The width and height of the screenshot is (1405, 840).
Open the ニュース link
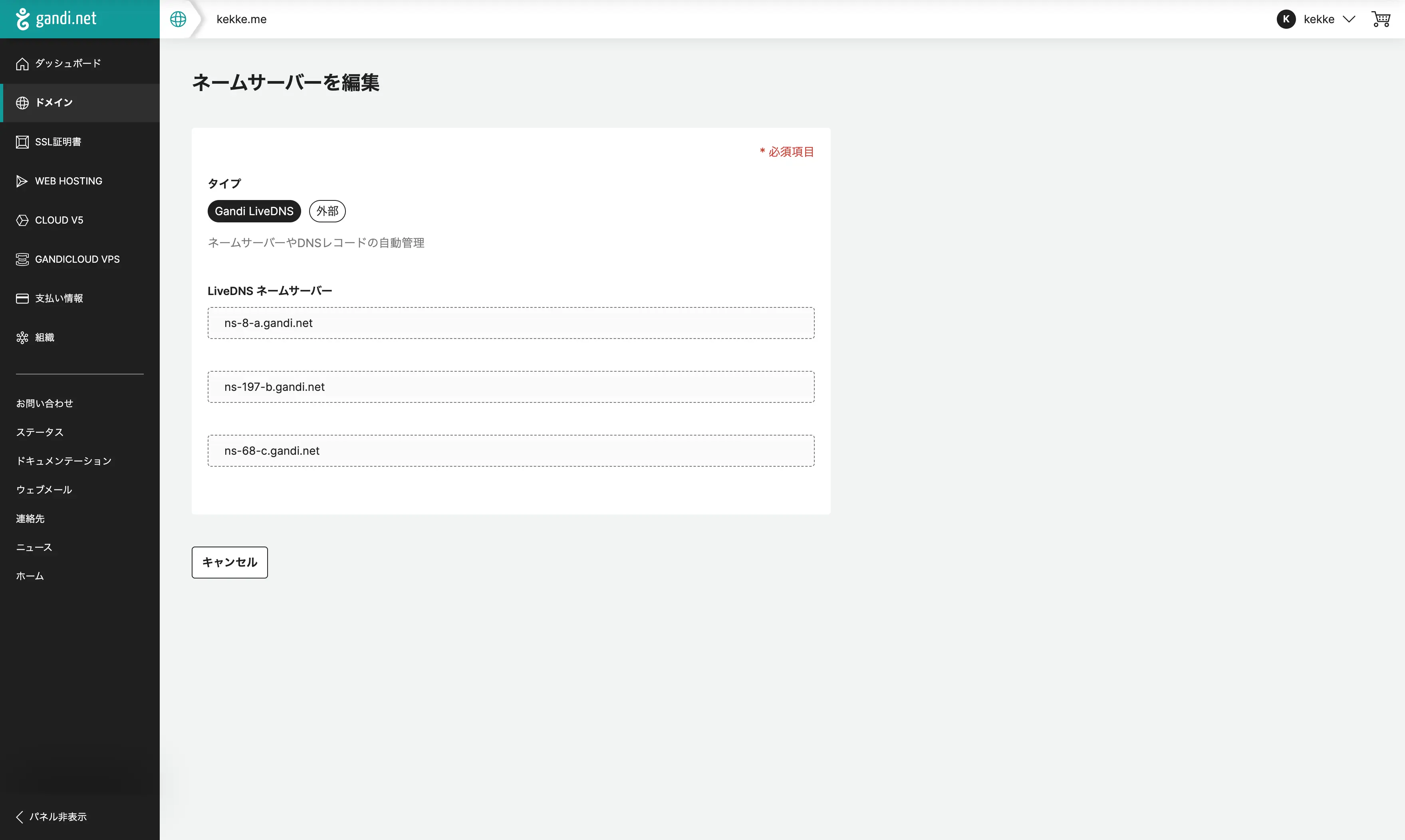[34, 547]
